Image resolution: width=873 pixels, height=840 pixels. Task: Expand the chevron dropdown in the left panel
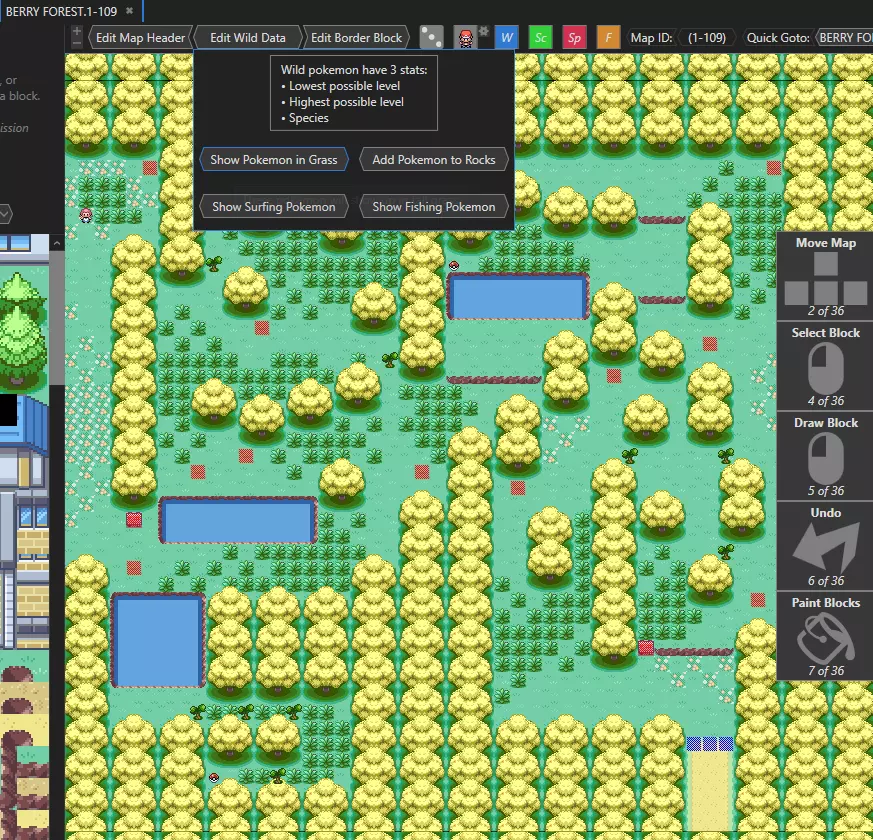[4, 214]
